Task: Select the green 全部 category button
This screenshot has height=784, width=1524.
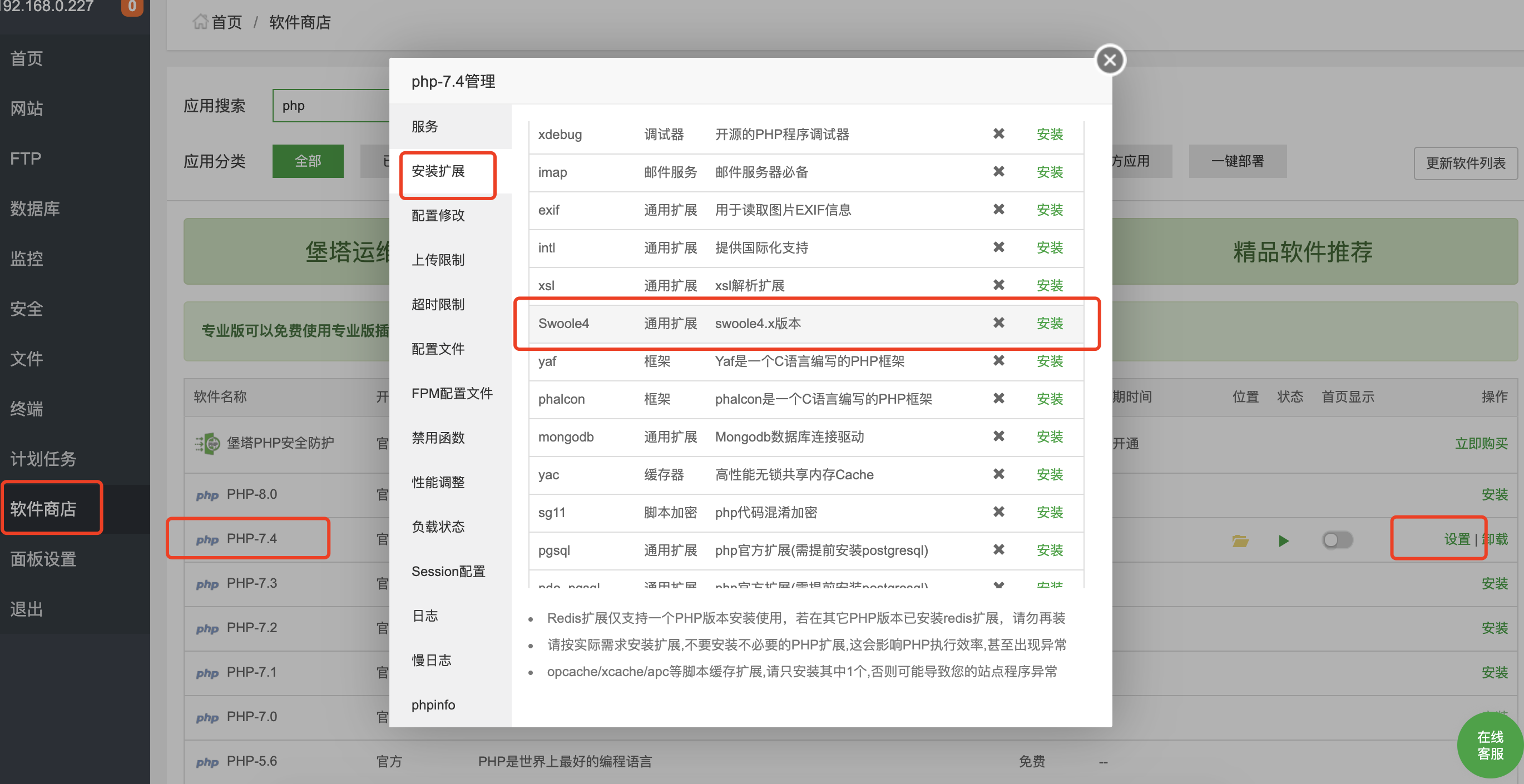Action: click(308, 161)
